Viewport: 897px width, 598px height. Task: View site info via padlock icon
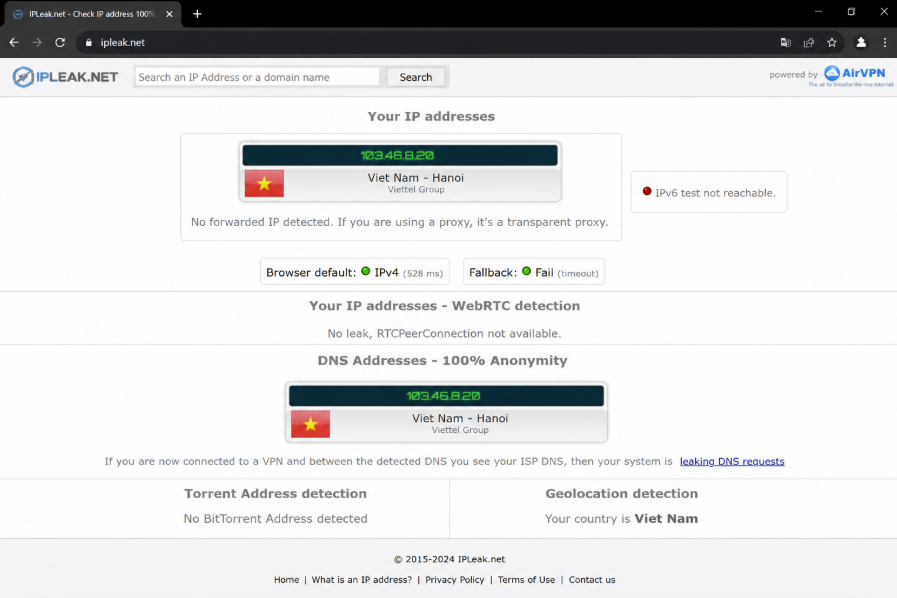[88, 42]
